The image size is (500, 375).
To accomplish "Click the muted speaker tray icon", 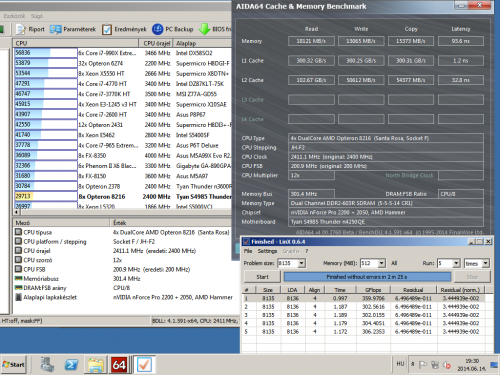I will [447, 365].
